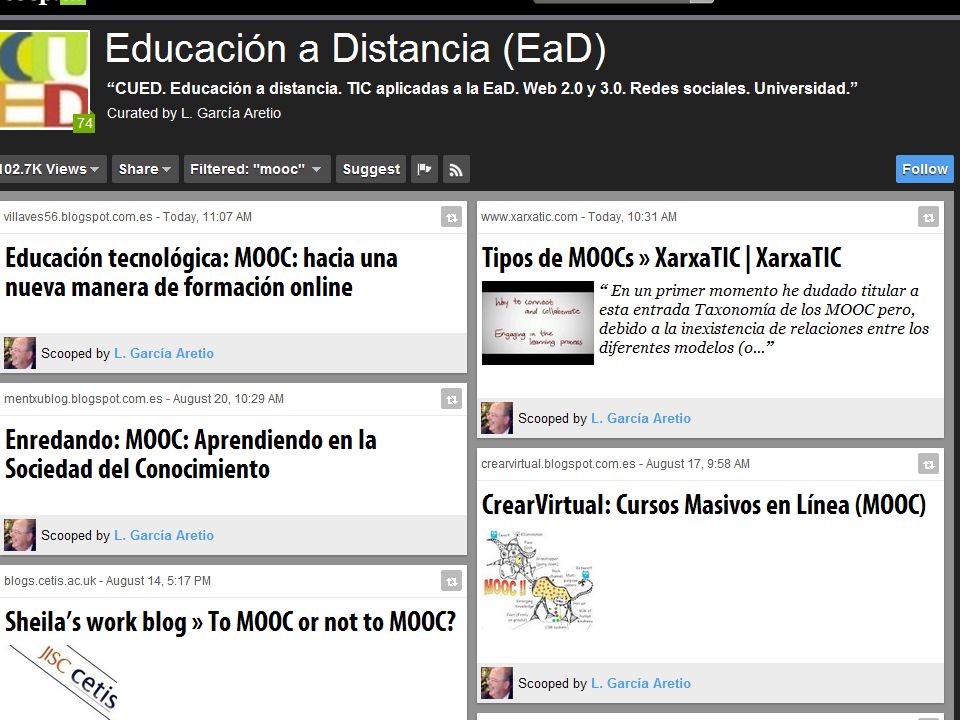Click the rescoop icon on the xarxatic post
This screenshot has width=960, height=720.
click(x=928, y=217)
